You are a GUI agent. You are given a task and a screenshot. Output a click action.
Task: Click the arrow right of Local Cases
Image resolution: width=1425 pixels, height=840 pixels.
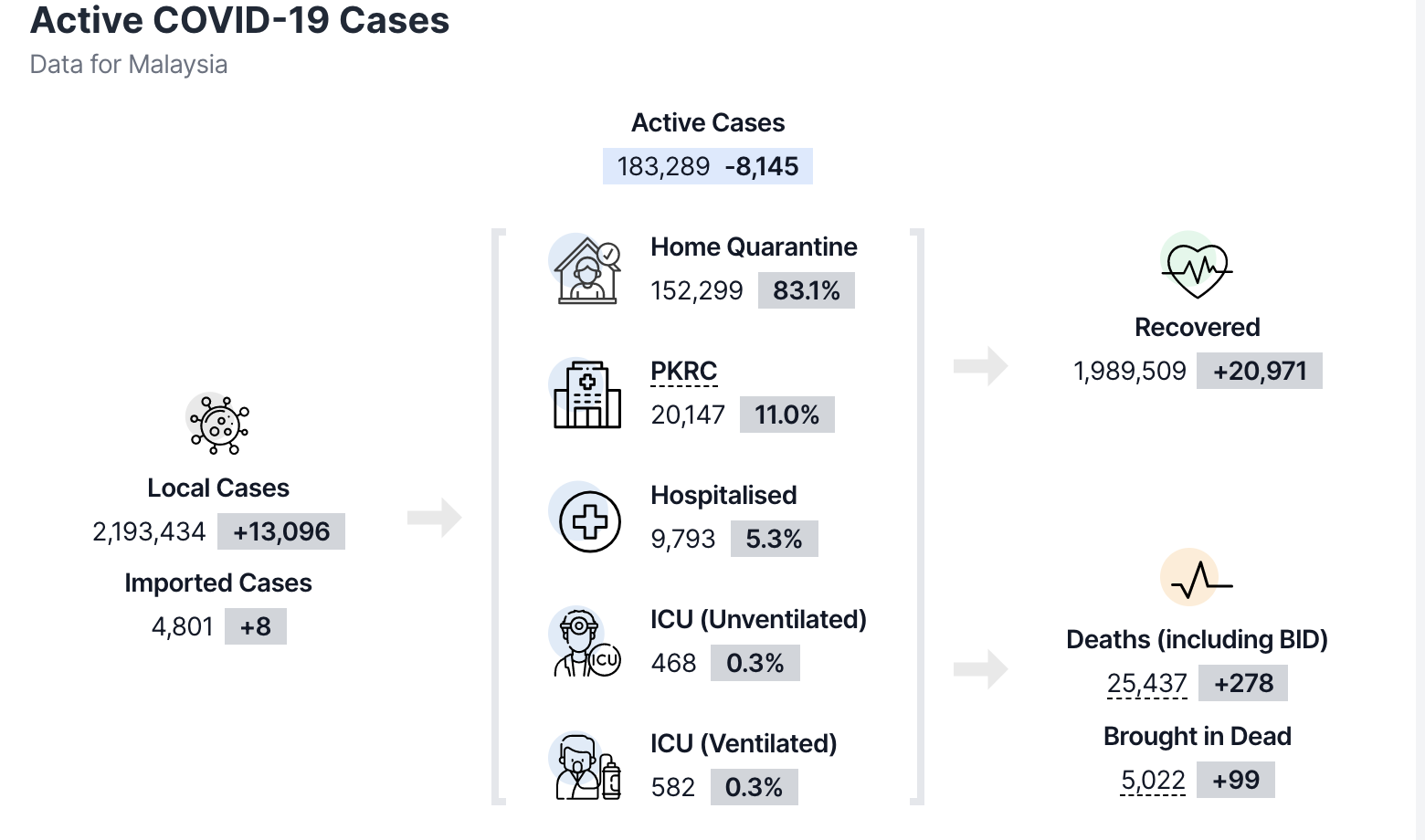click(435, 518)
